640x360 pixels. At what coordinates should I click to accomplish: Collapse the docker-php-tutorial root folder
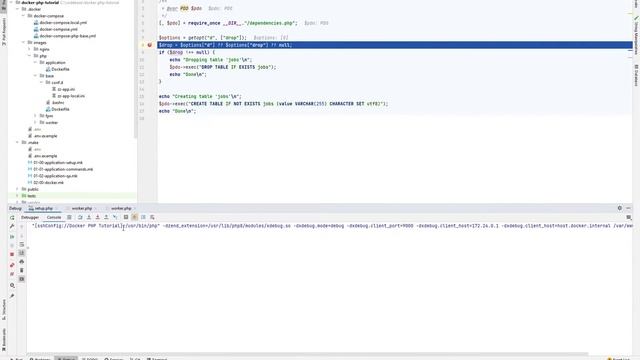tap(11, 2)
